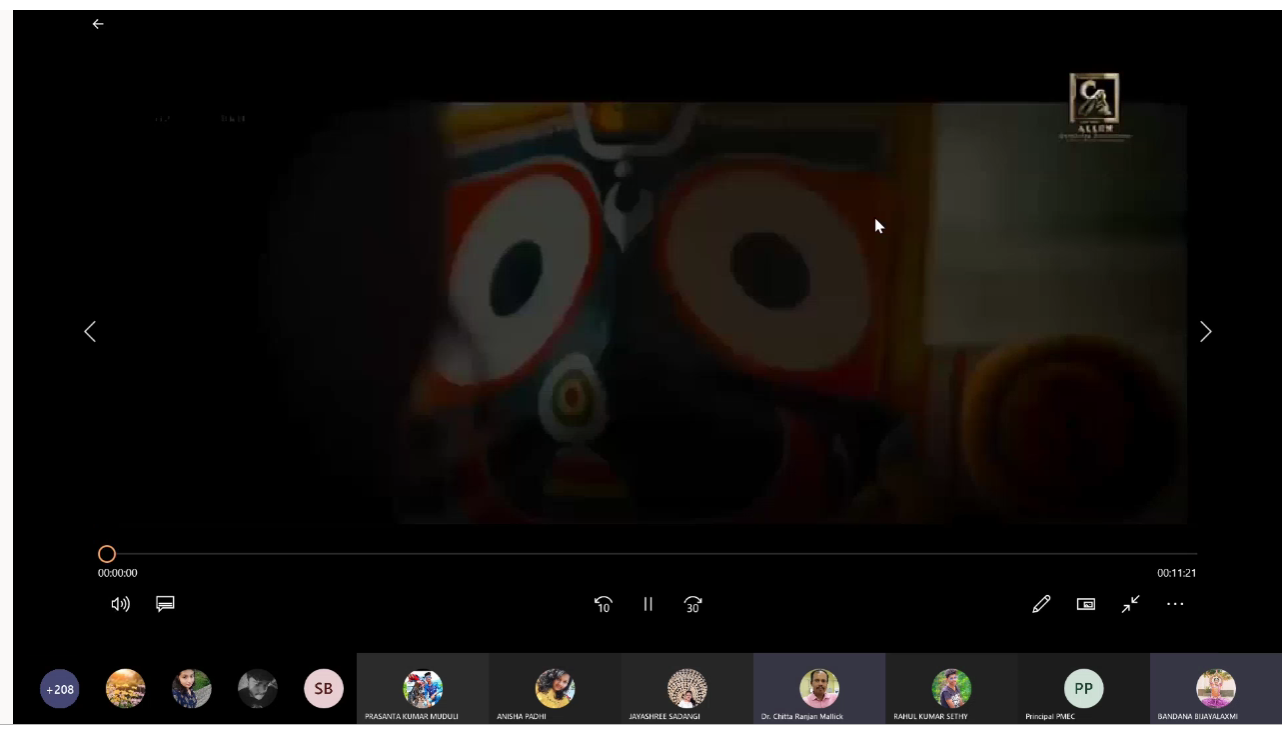Exit full screen mode
The width and height of the screenshot is (1282, 729).
[x=1130, y=604]
